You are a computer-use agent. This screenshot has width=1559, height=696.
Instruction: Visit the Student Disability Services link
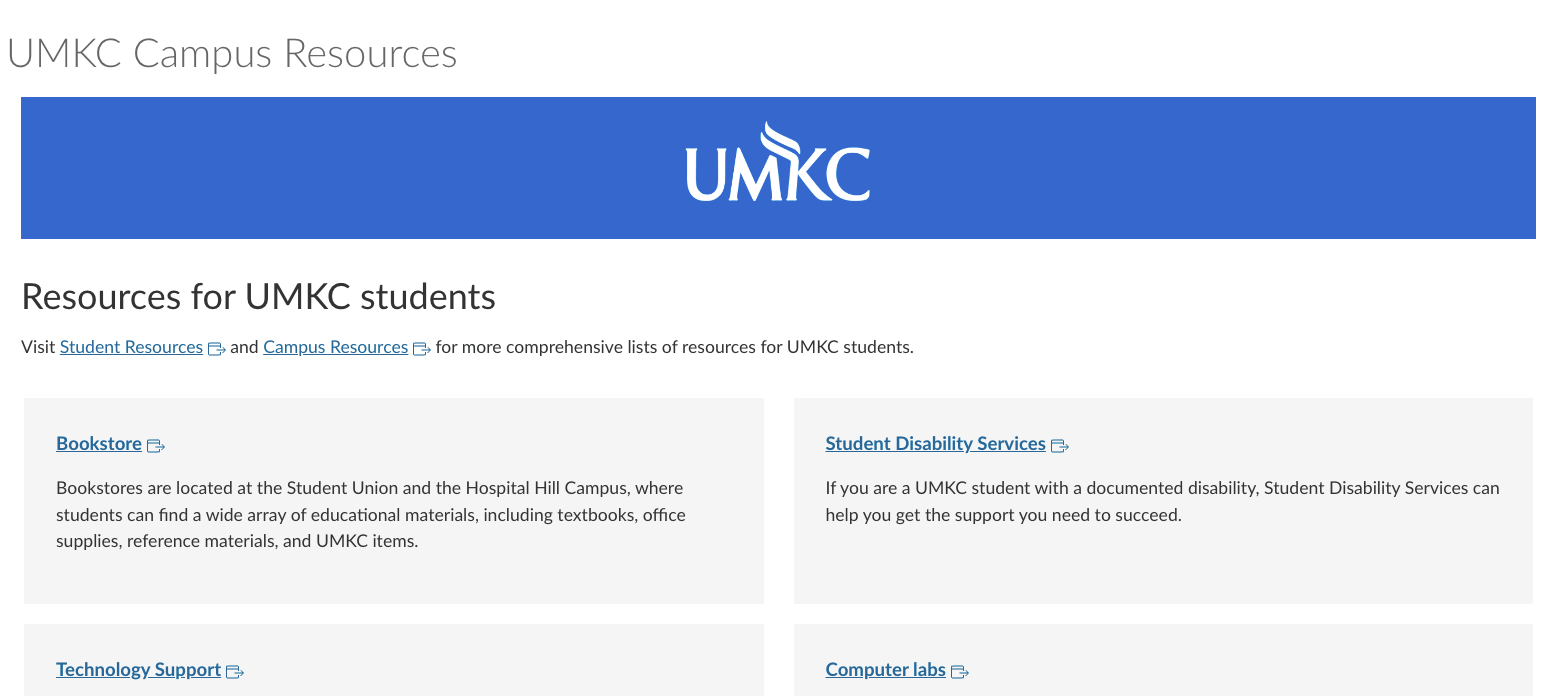935,444
